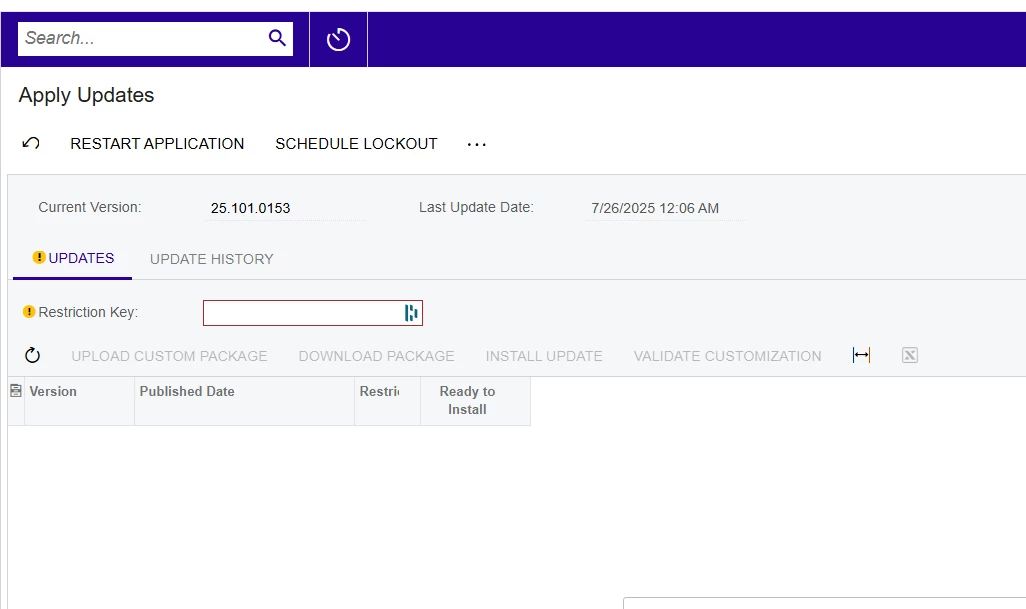Click the warning icon on Restriction Key
Screen dimensions: 1026x609
click(29, 312)
